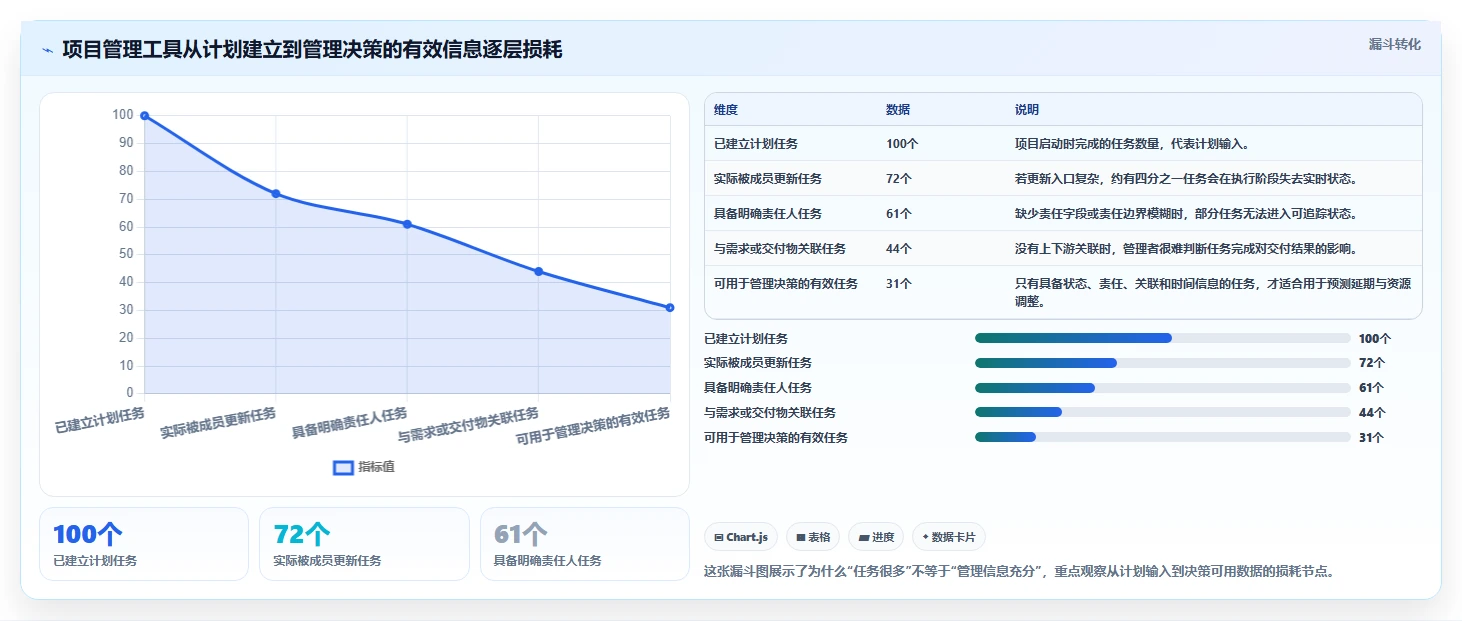Click table cell 已建立计划任务
The width and height of the screenshot is (1462, 621).
click(x=756, y=144)
